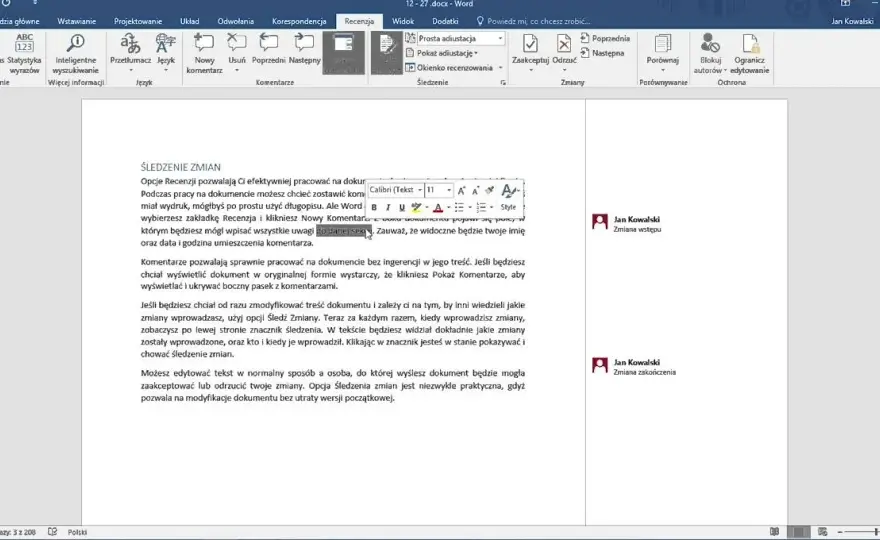This screenshot has width=880, height=540.
Task: Switch to the Odwołania tab
Action: (x=236, y=21)
